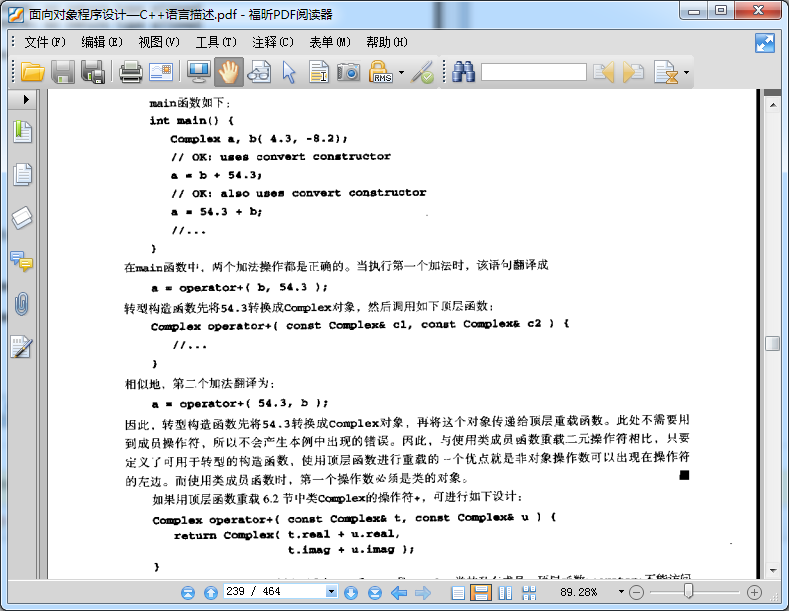The width and height of the screenshot is (789, 611).
Task: Open the page number dropdown arrow
Action: coord(331,591)
